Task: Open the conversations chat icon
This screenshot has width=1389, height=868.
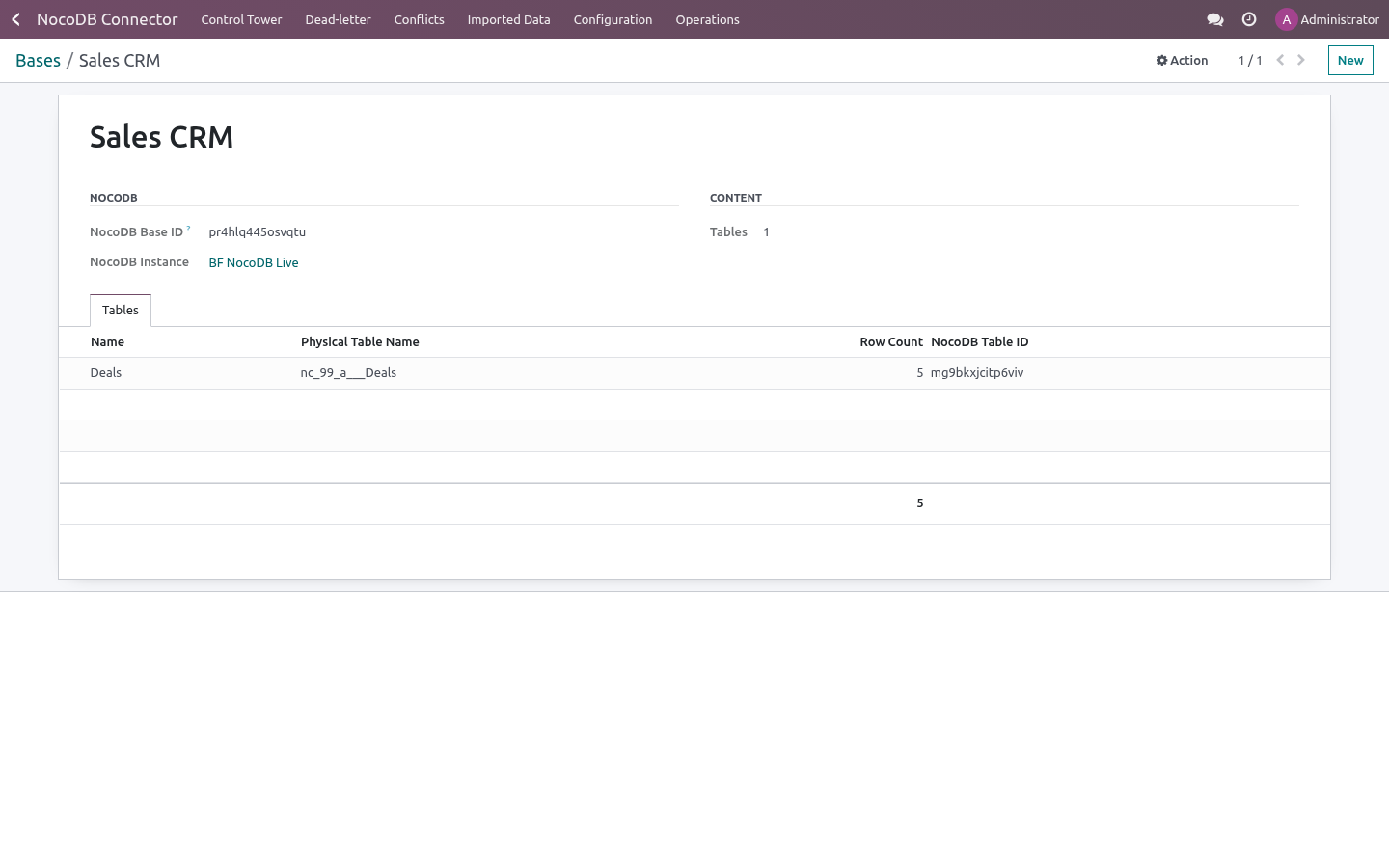Action: (x=1215, y=19)
